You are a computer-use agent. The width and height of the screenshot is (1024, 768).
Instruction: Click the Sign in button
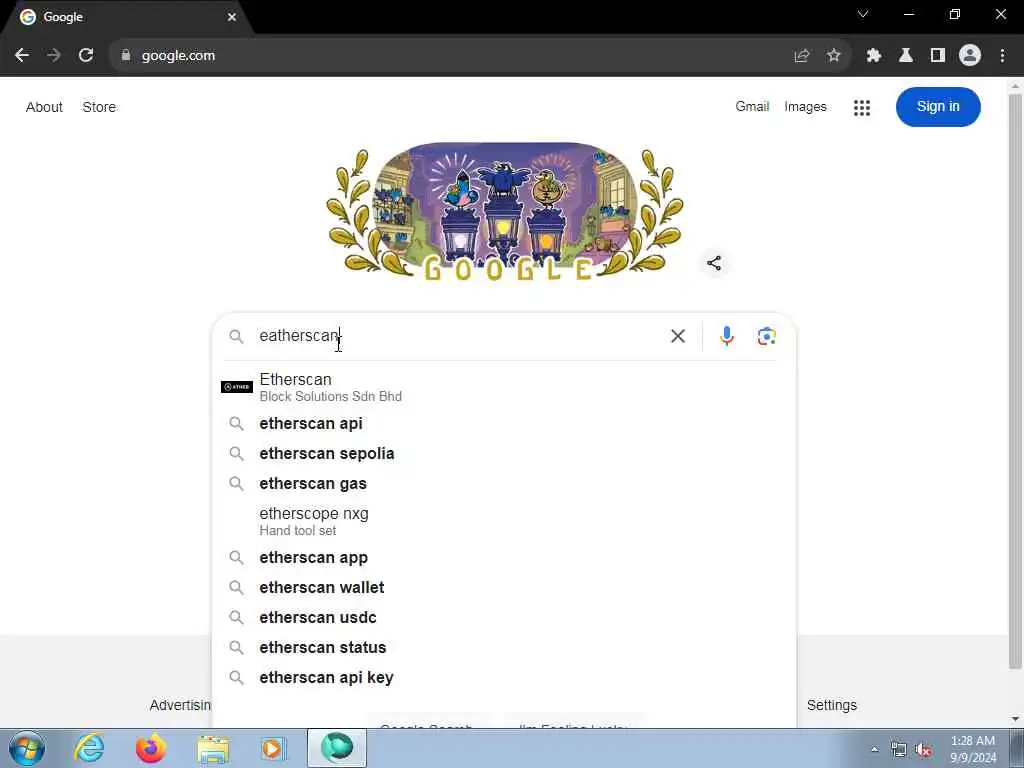point(938,106)
